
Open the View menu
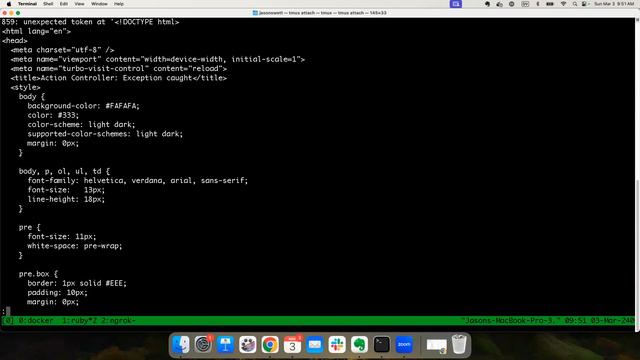click(x=79, y=4)
